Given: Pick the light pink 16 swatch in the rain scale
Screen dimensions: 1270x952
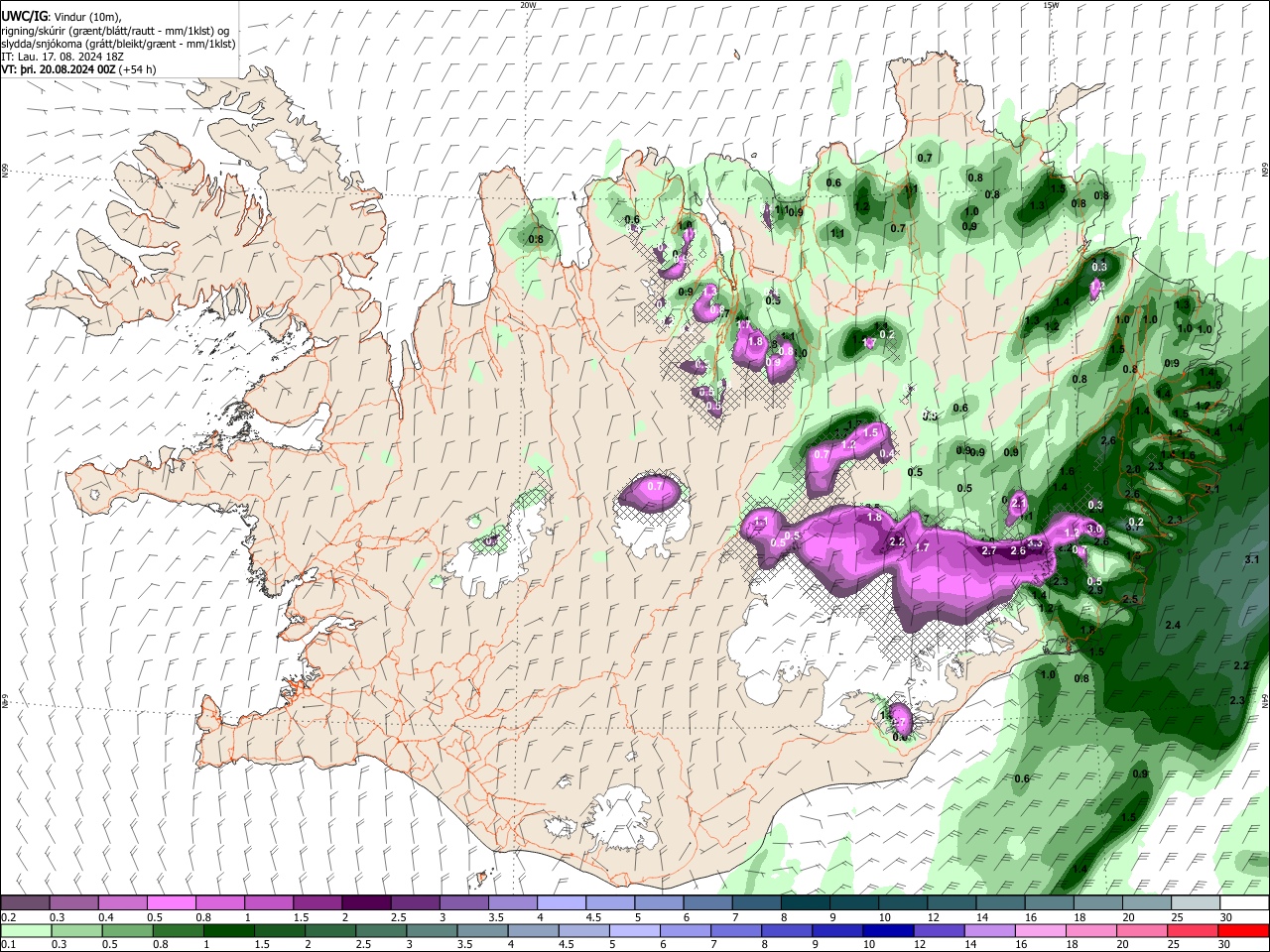Looking at the screenshot, I should point(1041,930).
